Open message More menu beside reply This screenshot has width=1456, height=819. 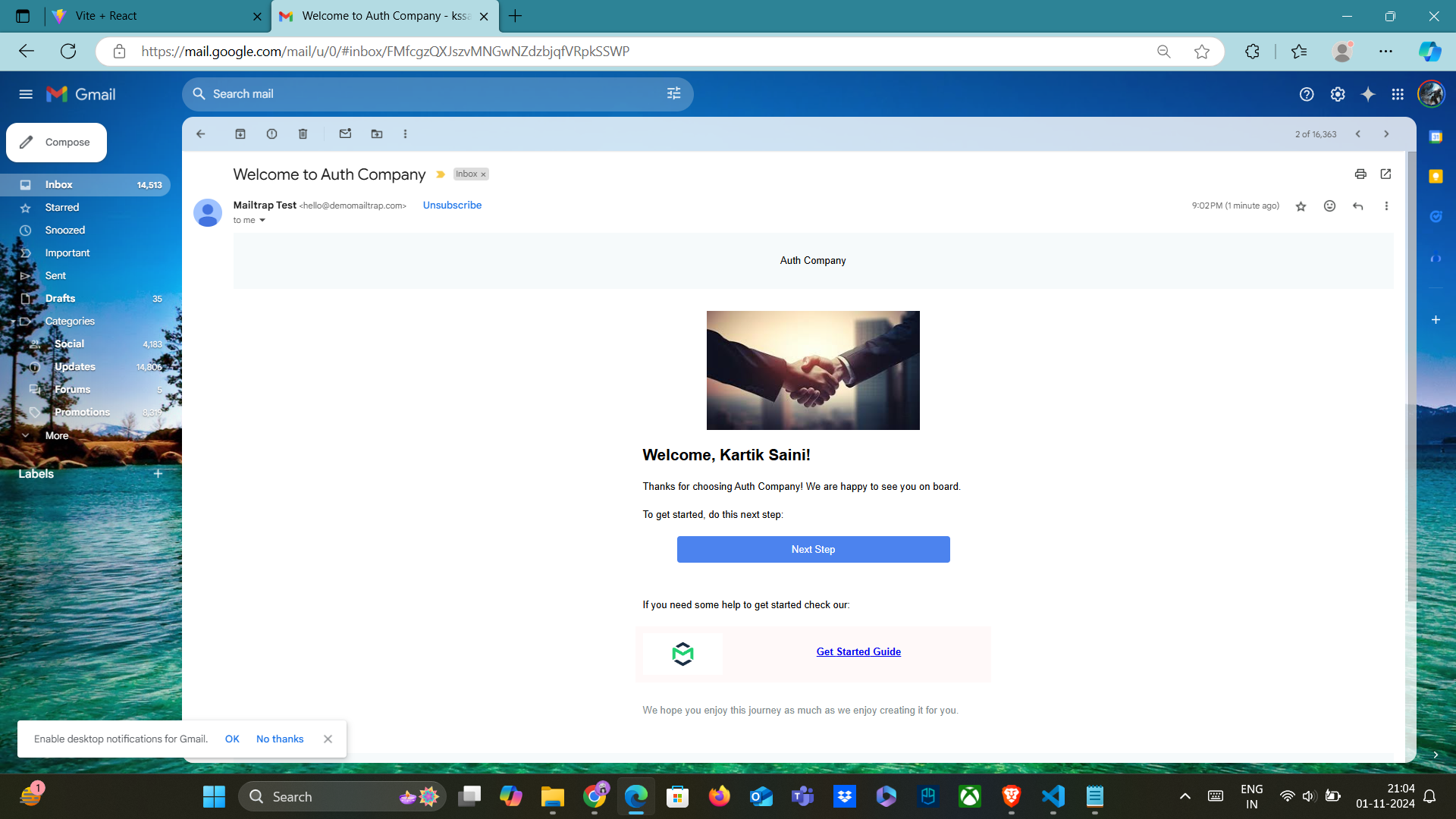pyautogui.click(x=1386, y=206)
